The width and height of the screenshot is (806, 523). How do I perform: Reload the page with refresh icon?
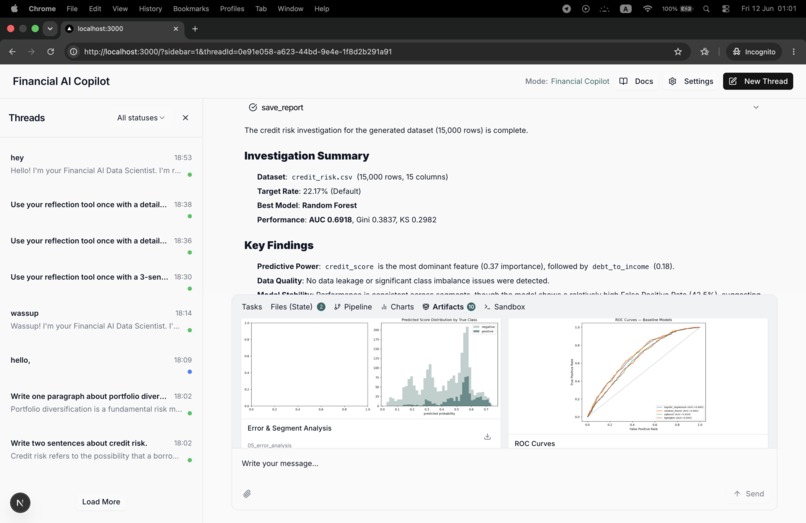[50, 51]
